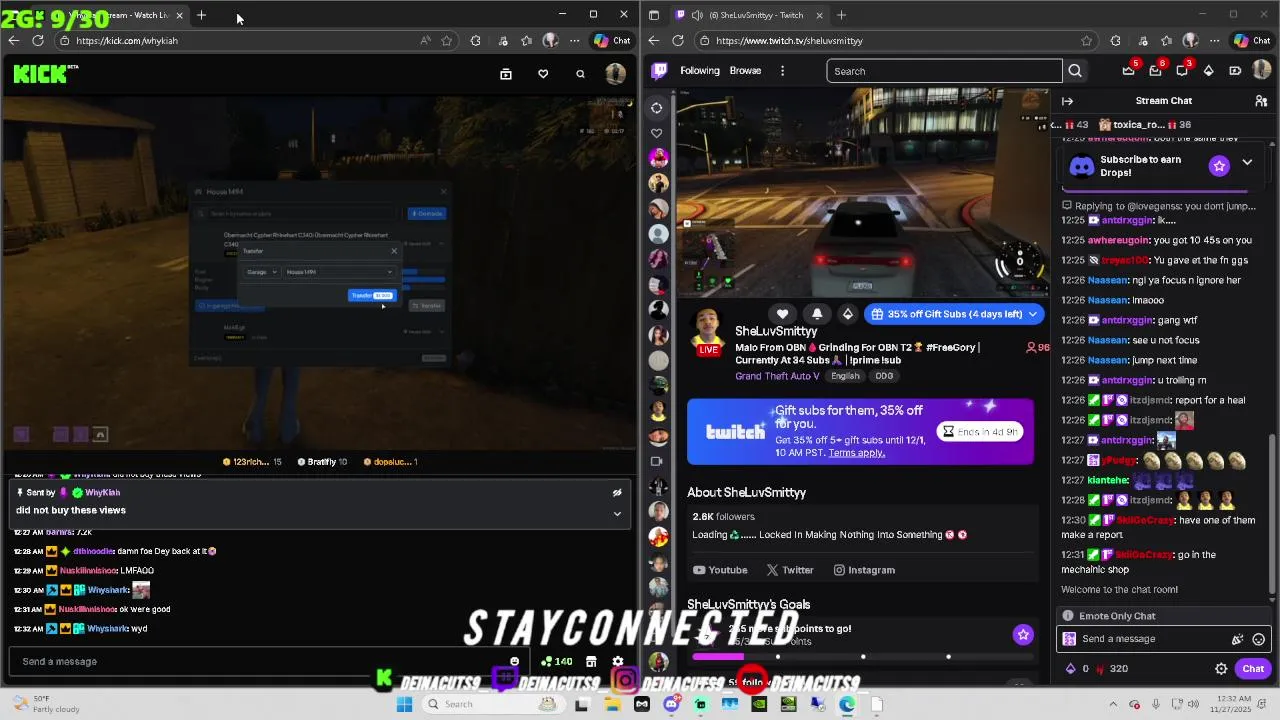The image size is (1280, 720).
Task: Open the Windows Start button
Action: click(x=404, y=704)
